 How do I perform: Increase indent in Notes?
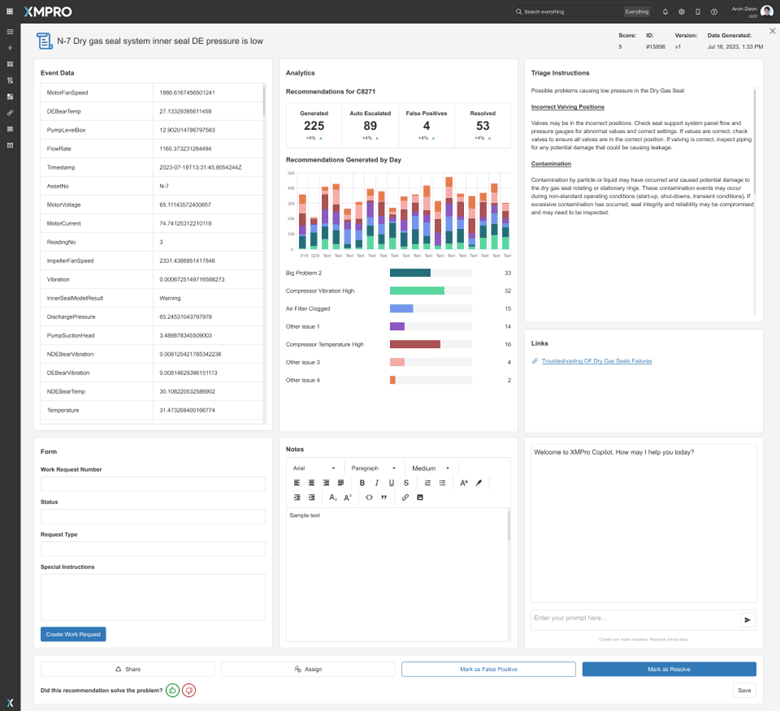[x=311, y=498]
